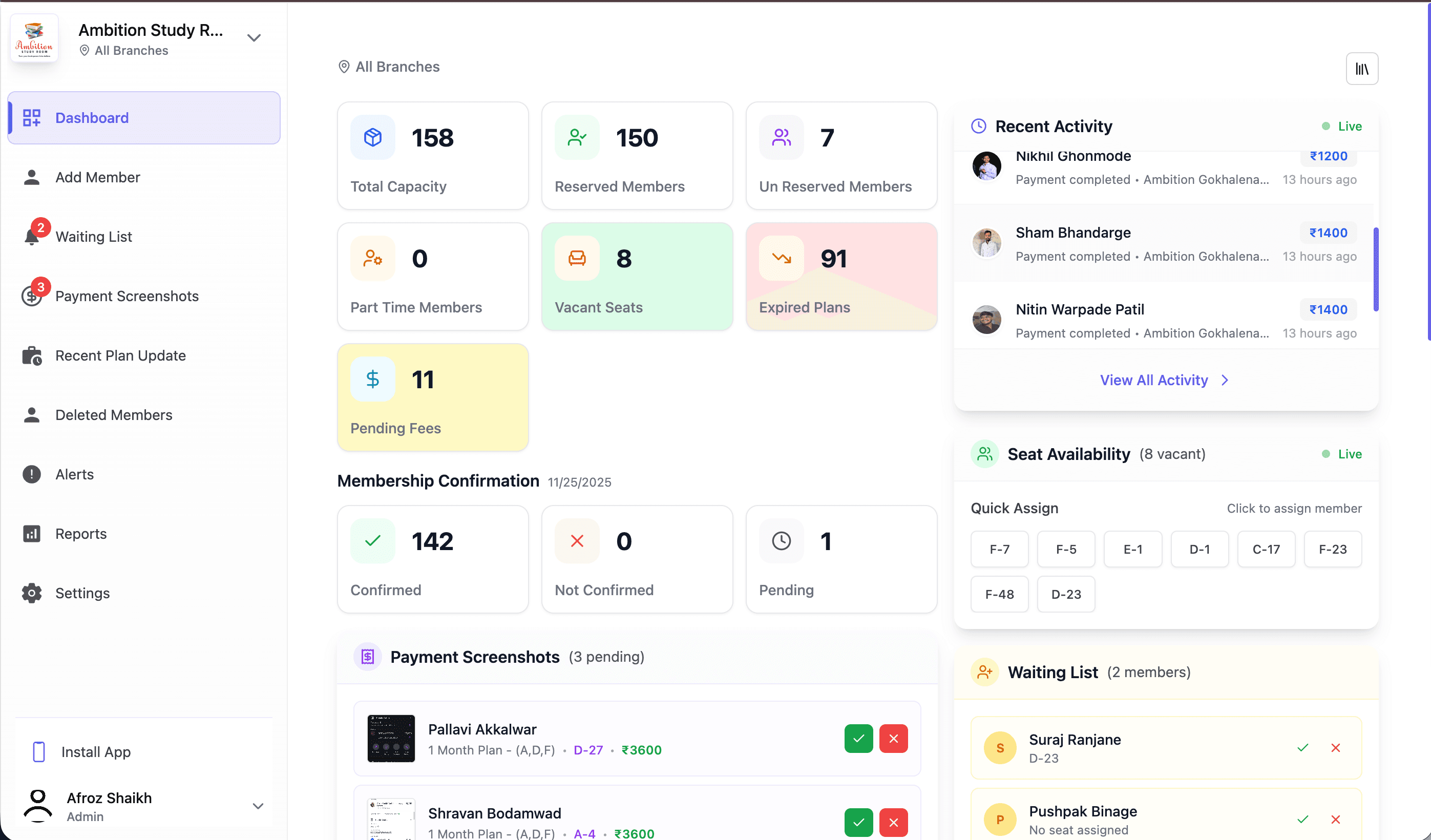The height and width of the screenshot is (840, 1431).
Task: Reject Shravan Bodamwad's payment screenshot
Action: 893,822
